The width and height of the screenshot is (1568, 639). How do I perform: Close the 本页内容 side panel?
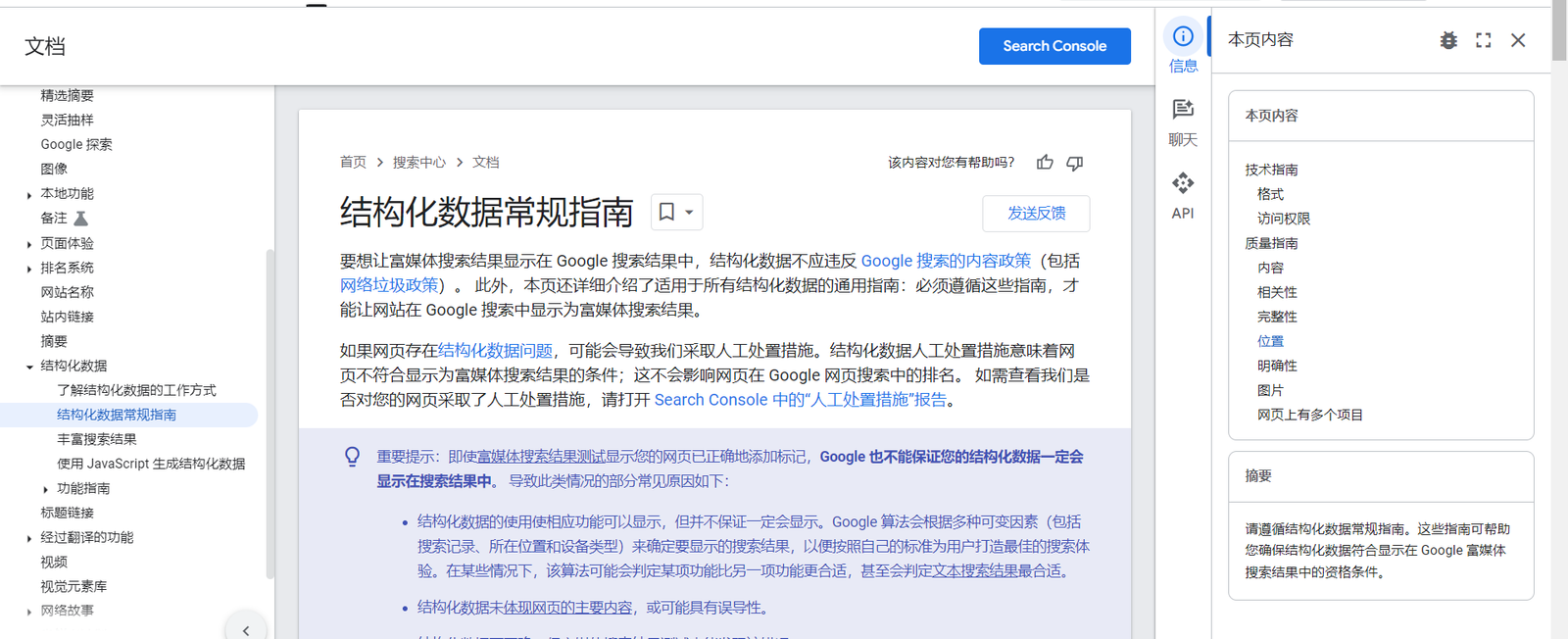coord(1518,40)
